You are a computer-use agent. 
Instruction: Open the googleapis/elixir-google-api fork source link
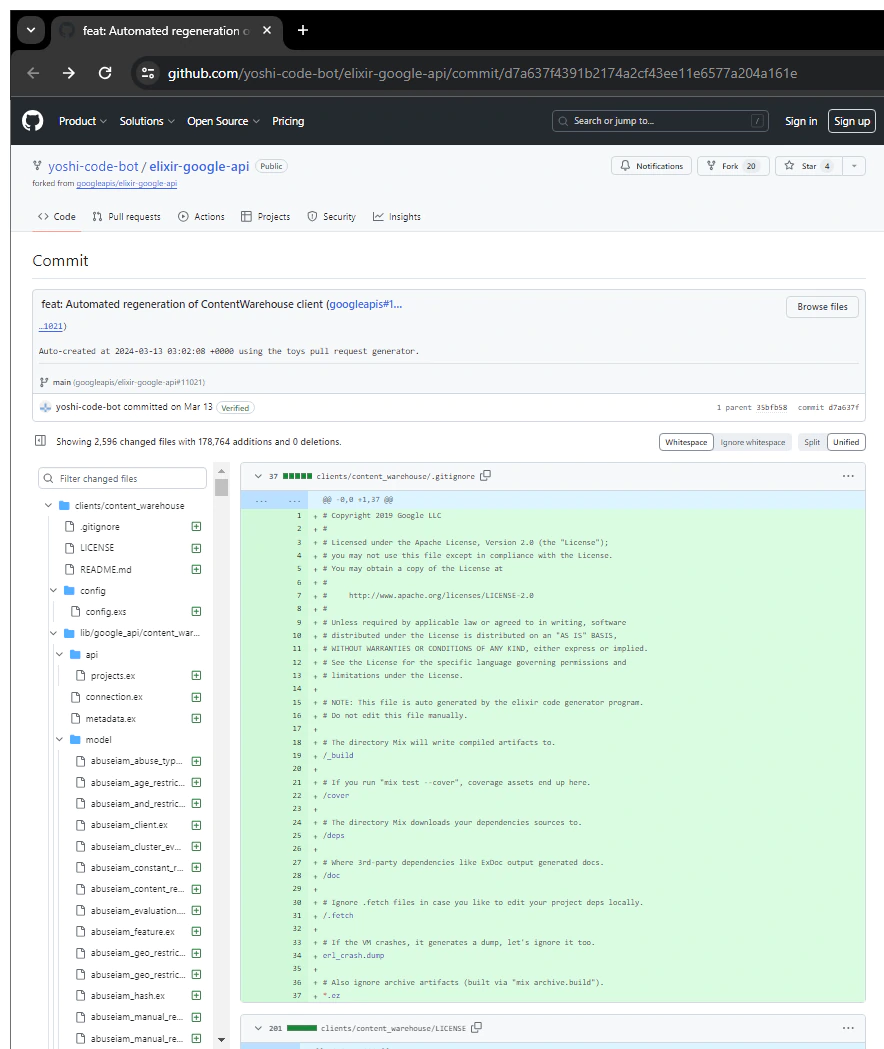(126, 183)
